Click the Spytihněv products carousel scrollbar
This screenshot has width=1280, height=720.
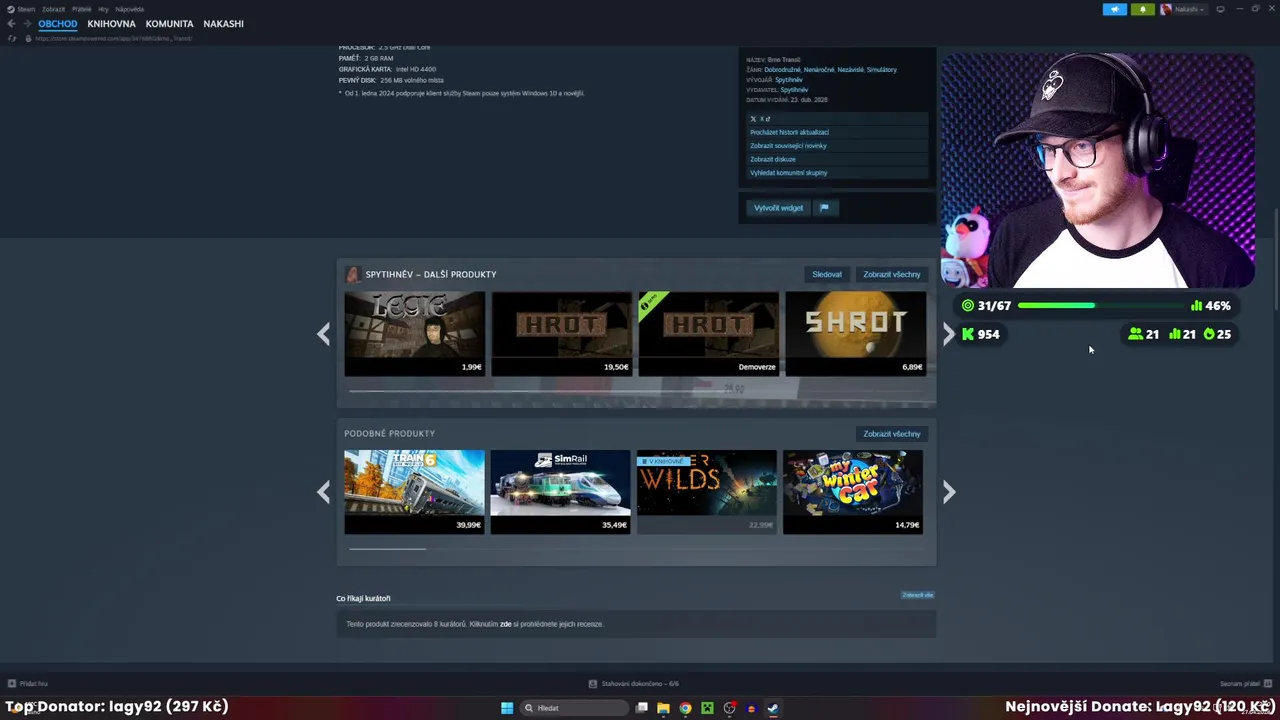[x=636, y=390]
